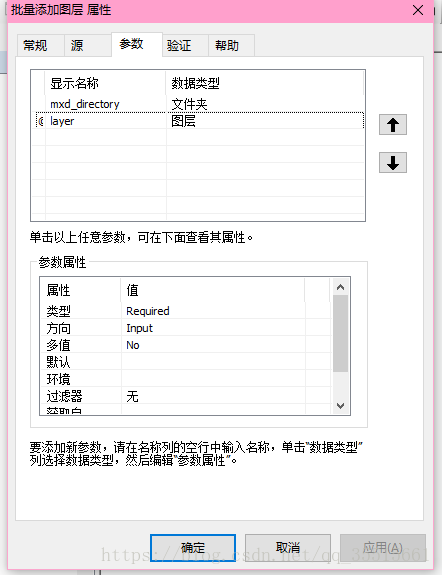
Task: Click the 多值 property label
Action: click(59, 345)
